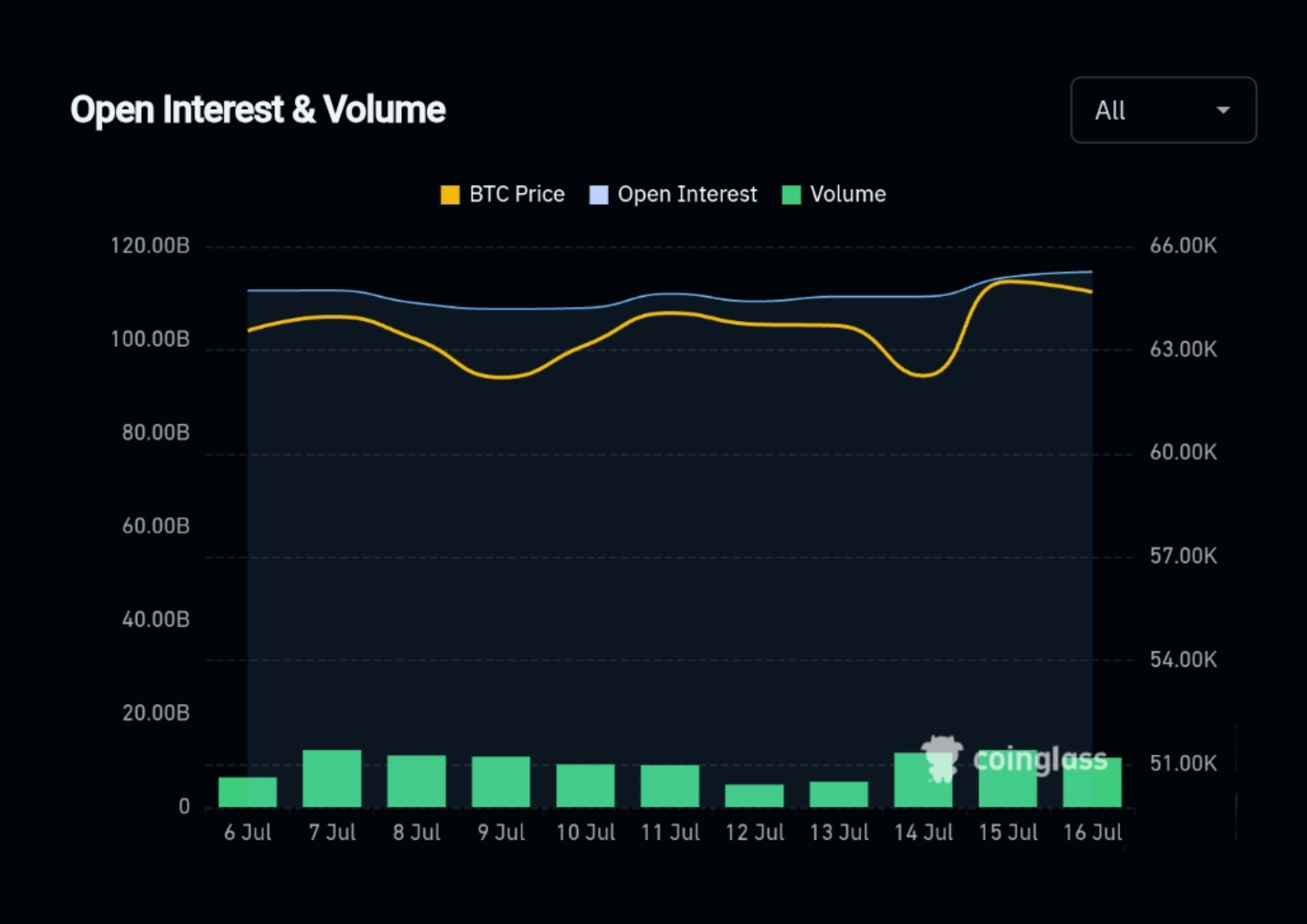
Task: Toggle BTC Price legend series
Action: 503,194
